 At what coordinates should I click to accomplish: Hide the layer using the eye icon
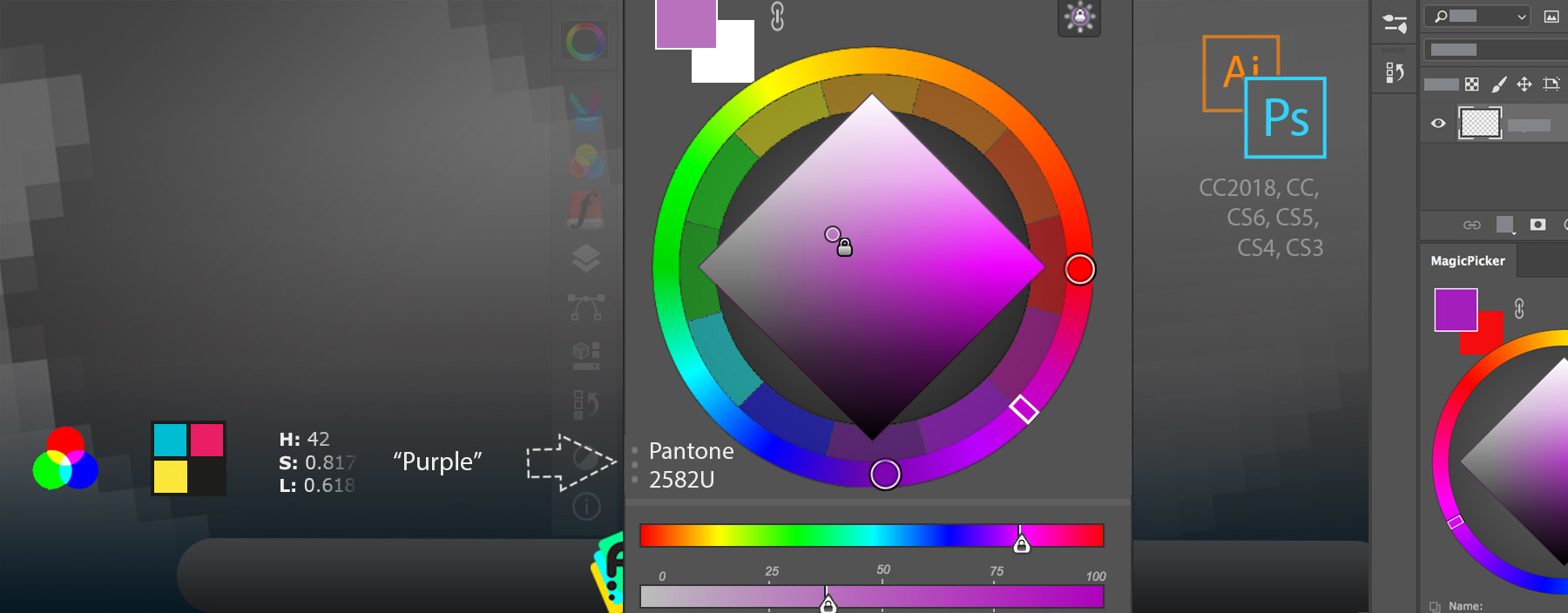pyautogui.click(x=1438, y=124)
